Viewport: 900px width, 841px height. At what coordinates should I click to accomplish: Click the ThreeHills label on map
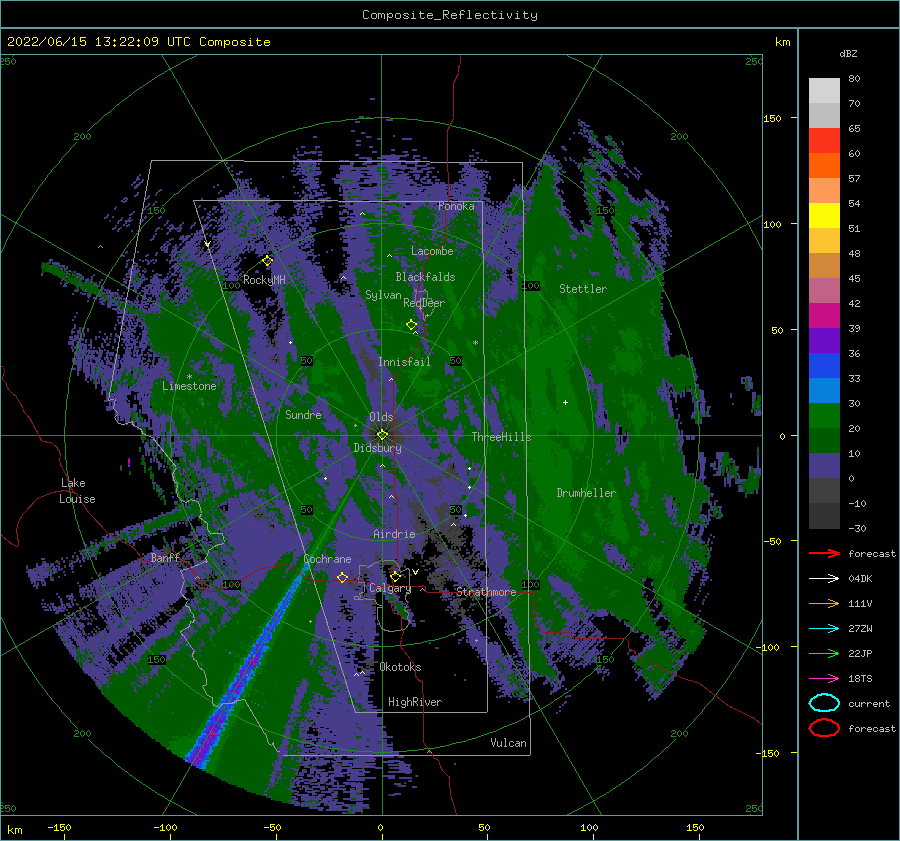coord(501,437)
